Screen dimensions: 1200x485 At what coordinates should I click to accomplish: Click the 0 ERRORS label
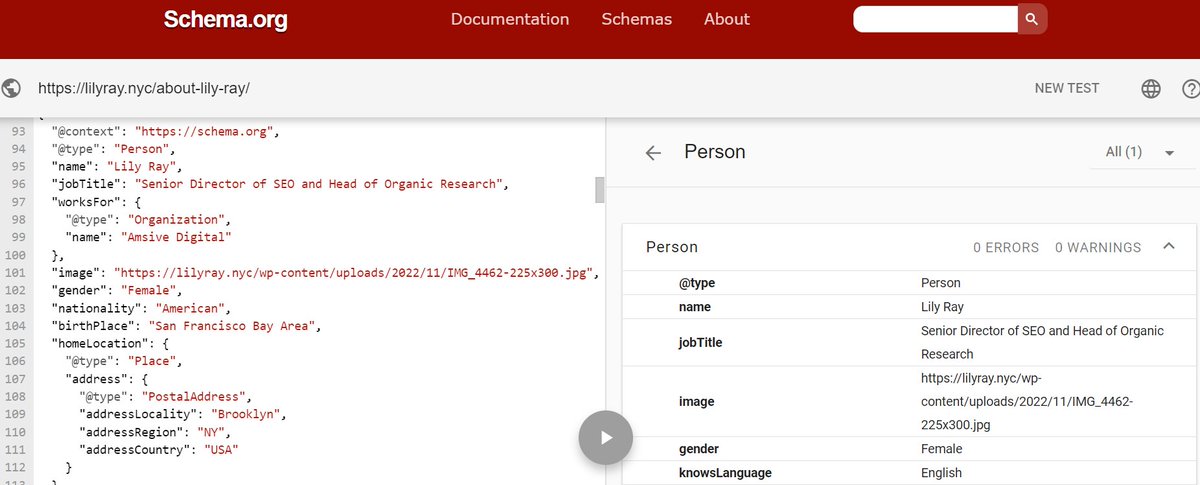point(1006,247)
